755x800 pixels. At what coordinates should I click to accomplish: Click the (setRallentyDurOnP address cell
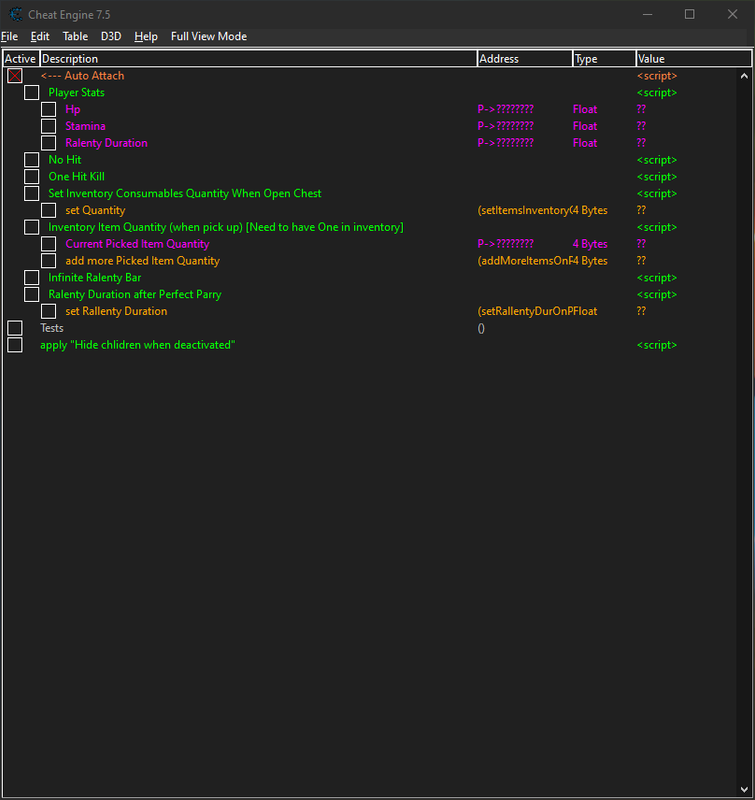click(x=523, y=311)
